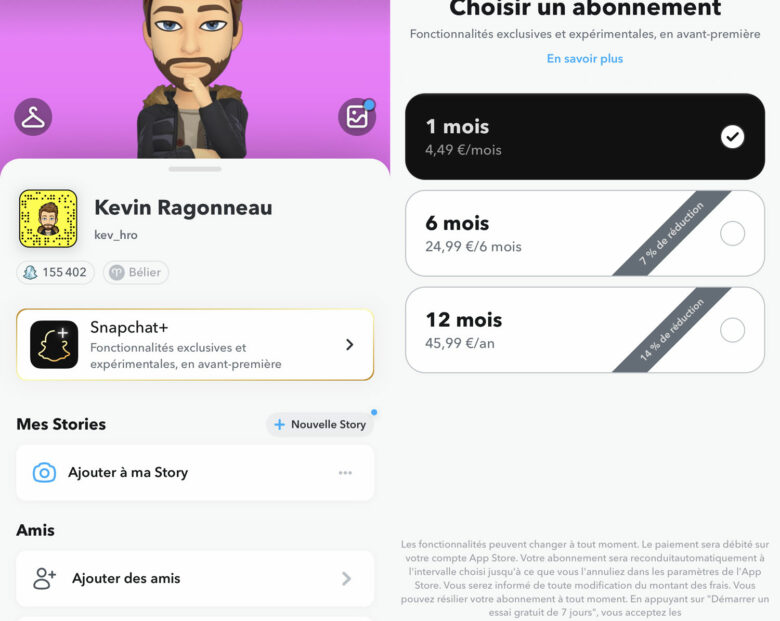The width and height of the screenshot is (780, 621).
Task: Open the three-dot menu for Ma Story
Action: [345, 473]
